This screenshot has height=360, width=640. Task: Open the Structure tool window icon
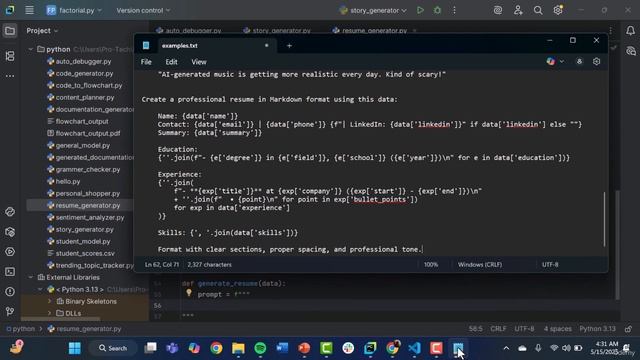tap(10, 56)
